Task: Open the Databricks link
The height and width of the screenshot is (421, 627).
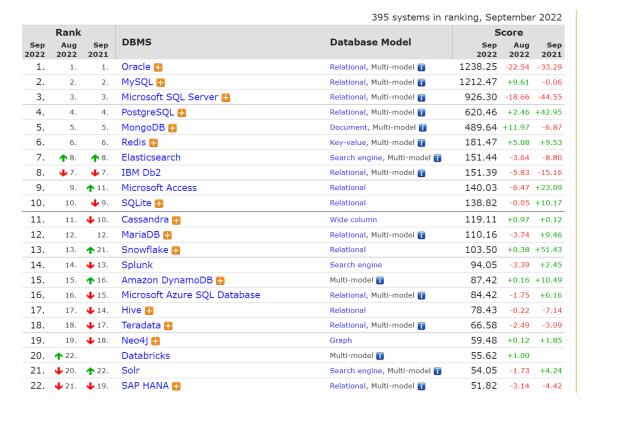Action: (146, 356)
